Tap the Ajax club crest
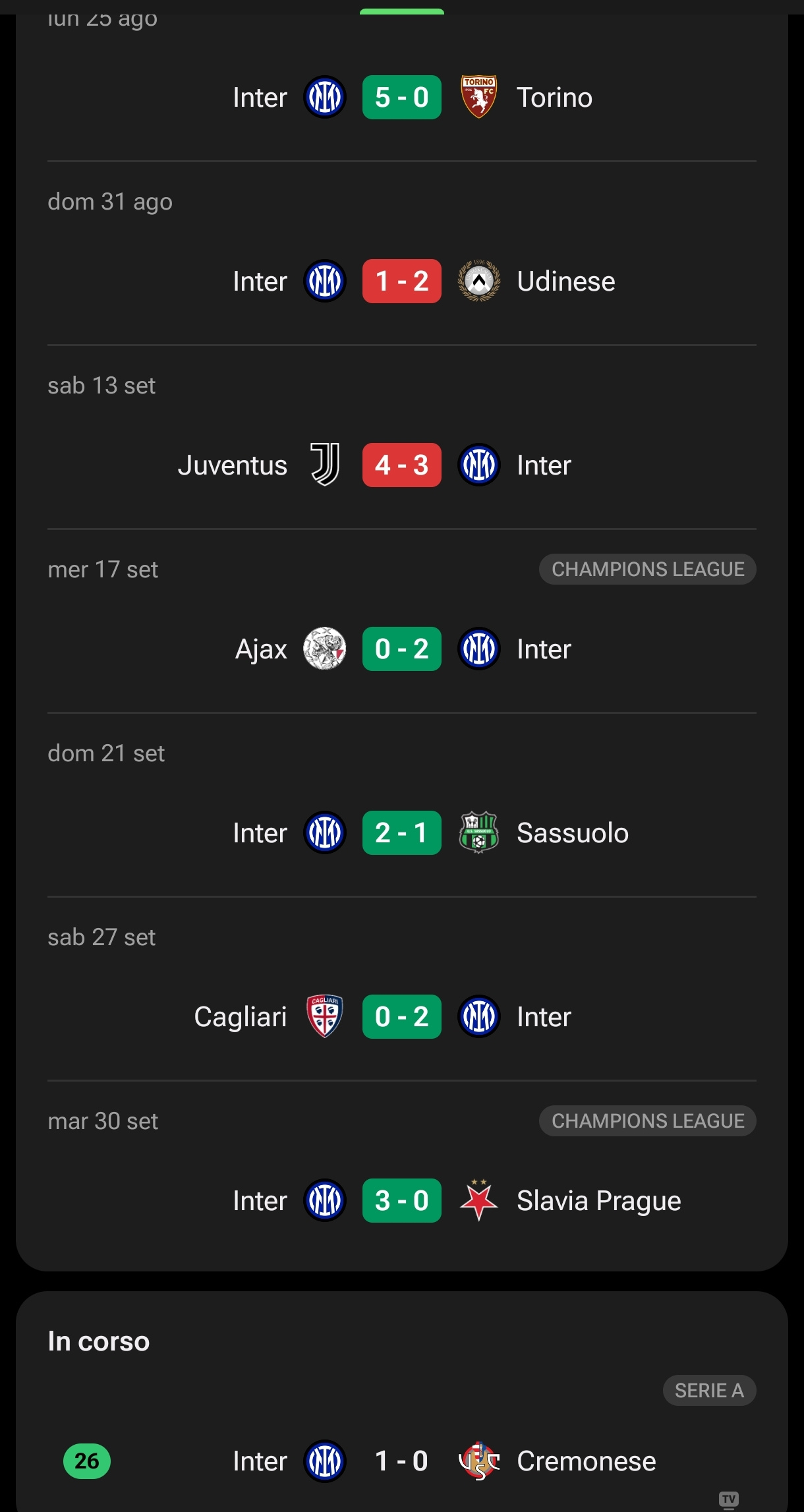Image resolution: width=804 pixels, height=1512 pixels. coord(324,649)
